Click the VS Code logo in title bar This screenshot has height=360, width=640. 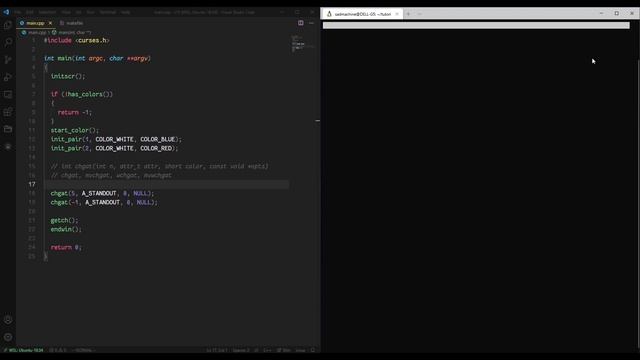[x=6, y=12]
